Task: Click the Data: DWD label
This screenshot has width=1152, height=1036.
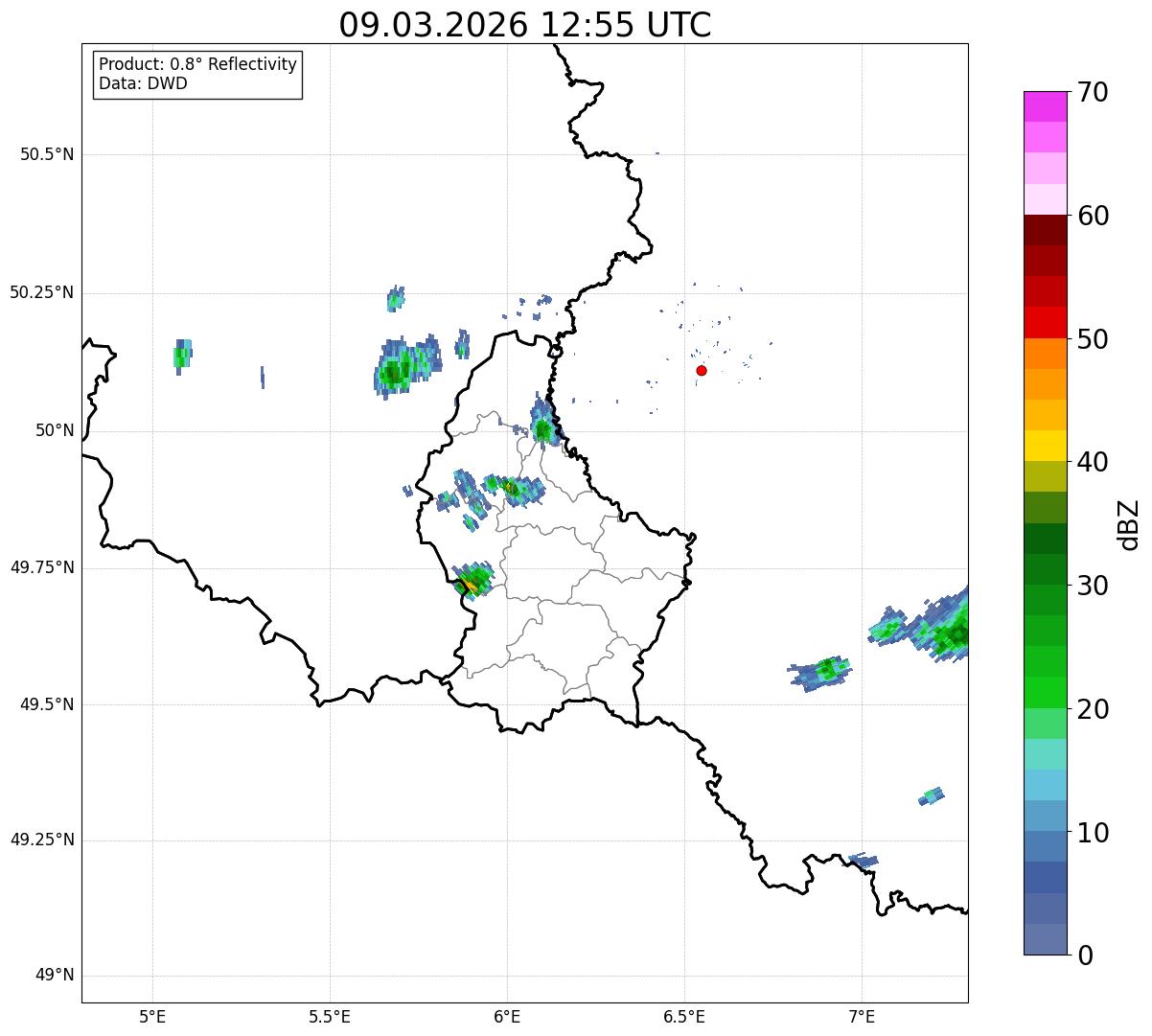Action: (x=143, y=83)
